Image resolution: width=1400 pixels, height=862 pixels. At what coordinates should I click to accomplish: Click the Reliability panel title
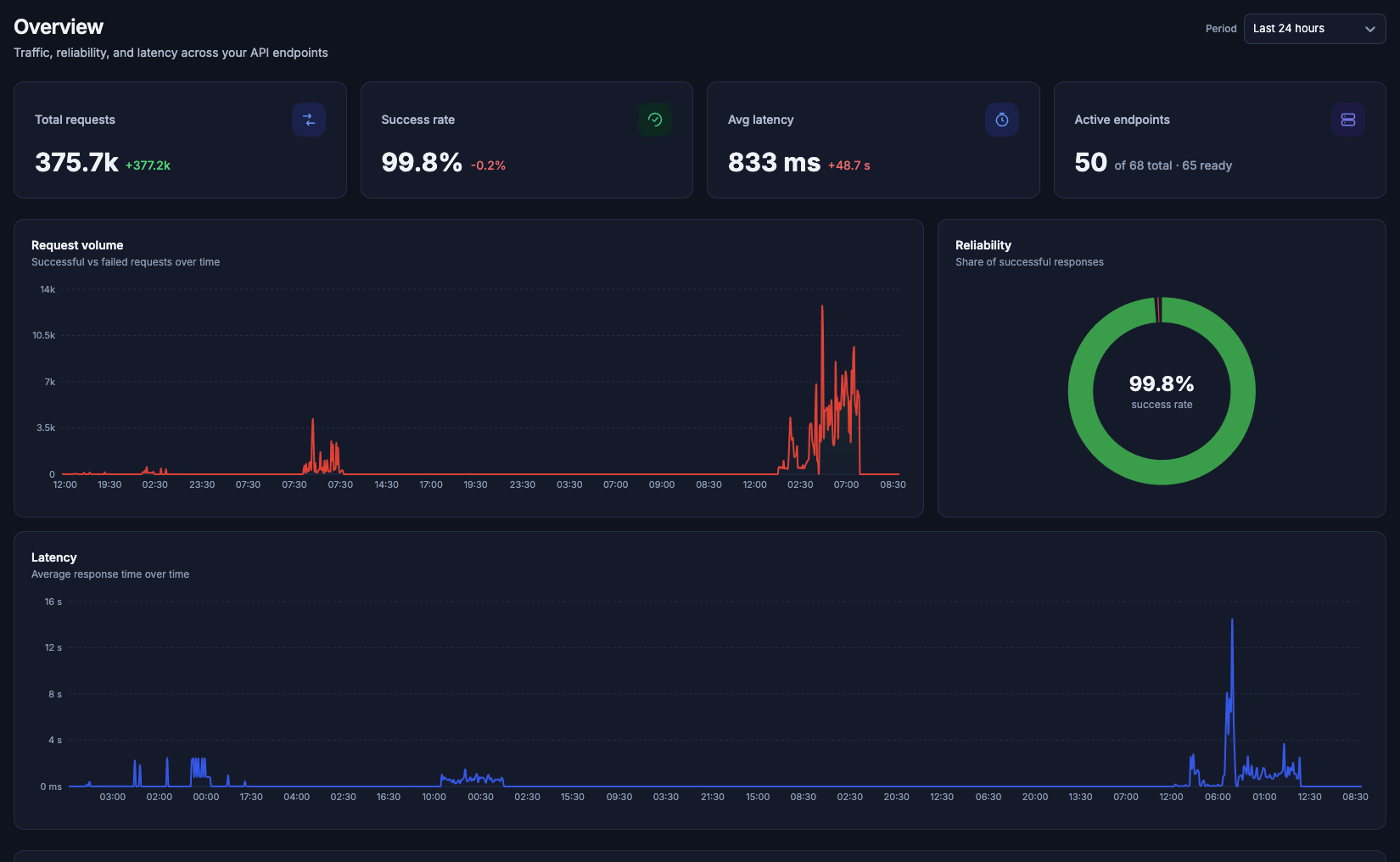983,245
